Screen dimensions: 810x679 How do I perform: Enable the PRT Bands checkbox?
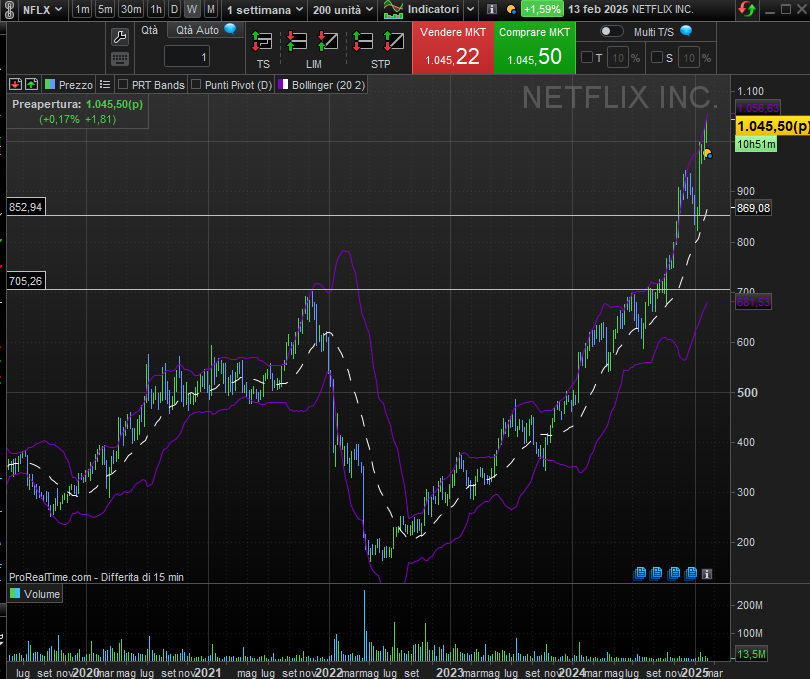pos(123,85)
